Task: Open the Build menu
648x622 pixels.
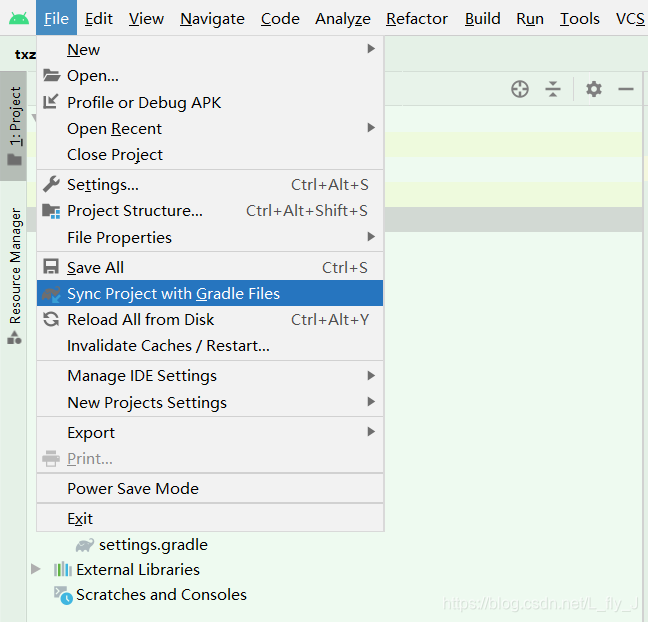Action: (483, 18)
